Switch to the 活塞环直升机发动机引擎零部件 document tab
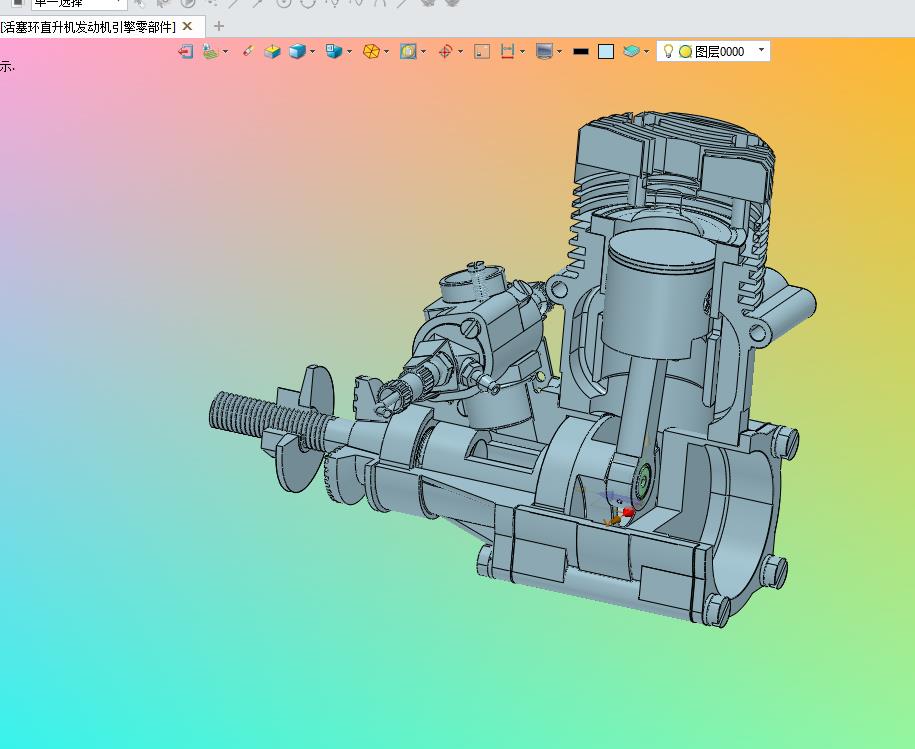The image size is (915, 749). point(88,27)
